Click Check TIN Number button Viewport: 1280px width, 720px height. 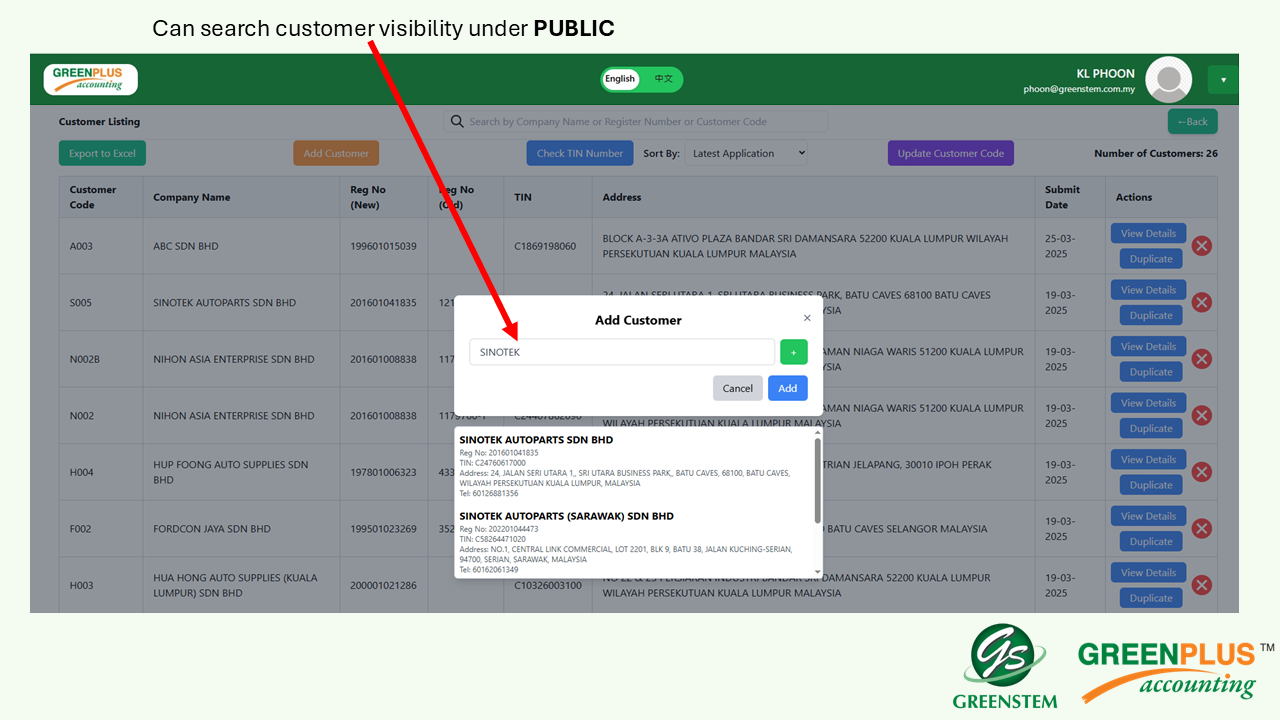[580, 153]
